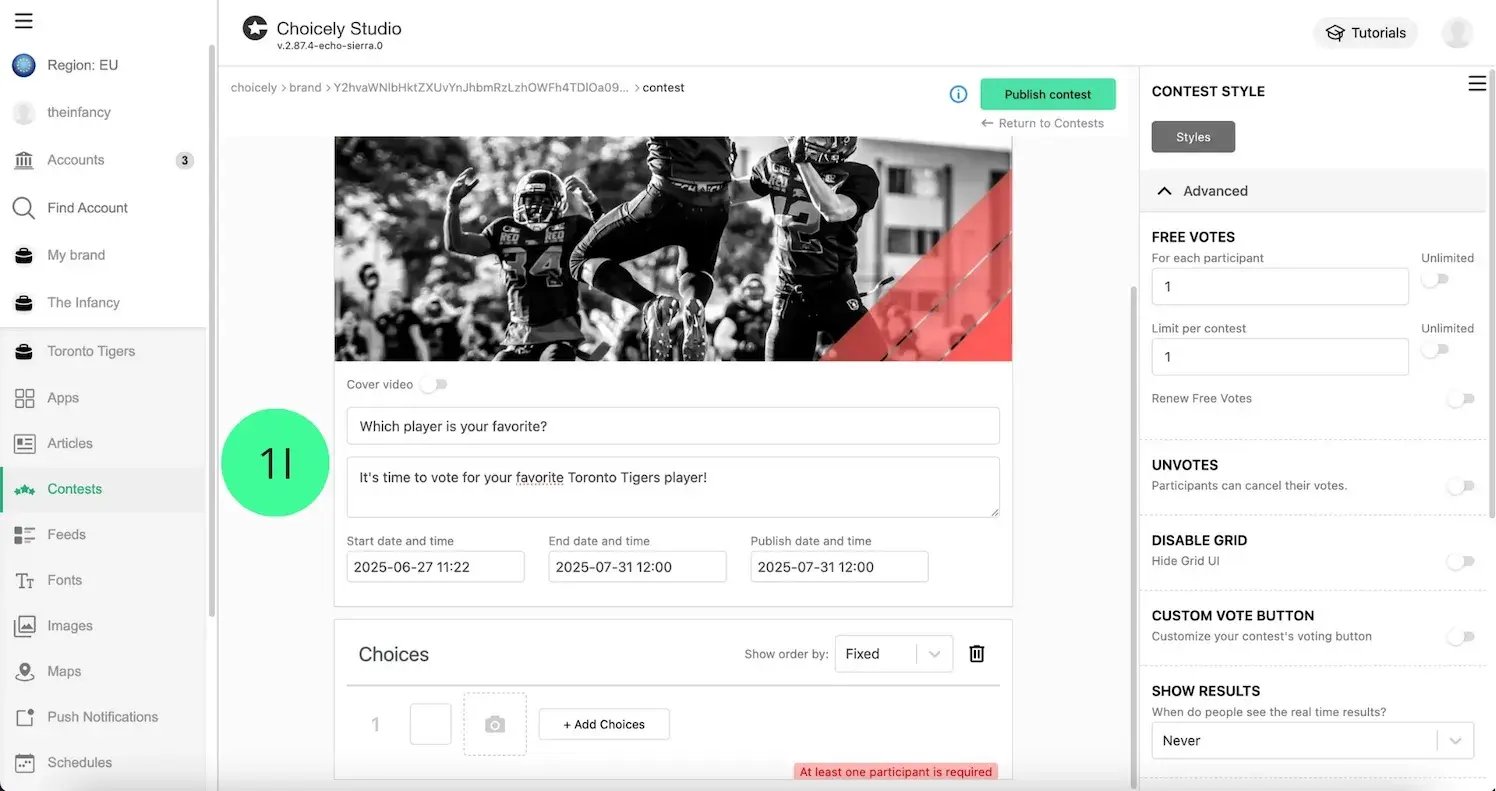This screenshot has width=1496, height=791.
Task: Click the Choicely Studio logo
Action: (x=255, y=28)
